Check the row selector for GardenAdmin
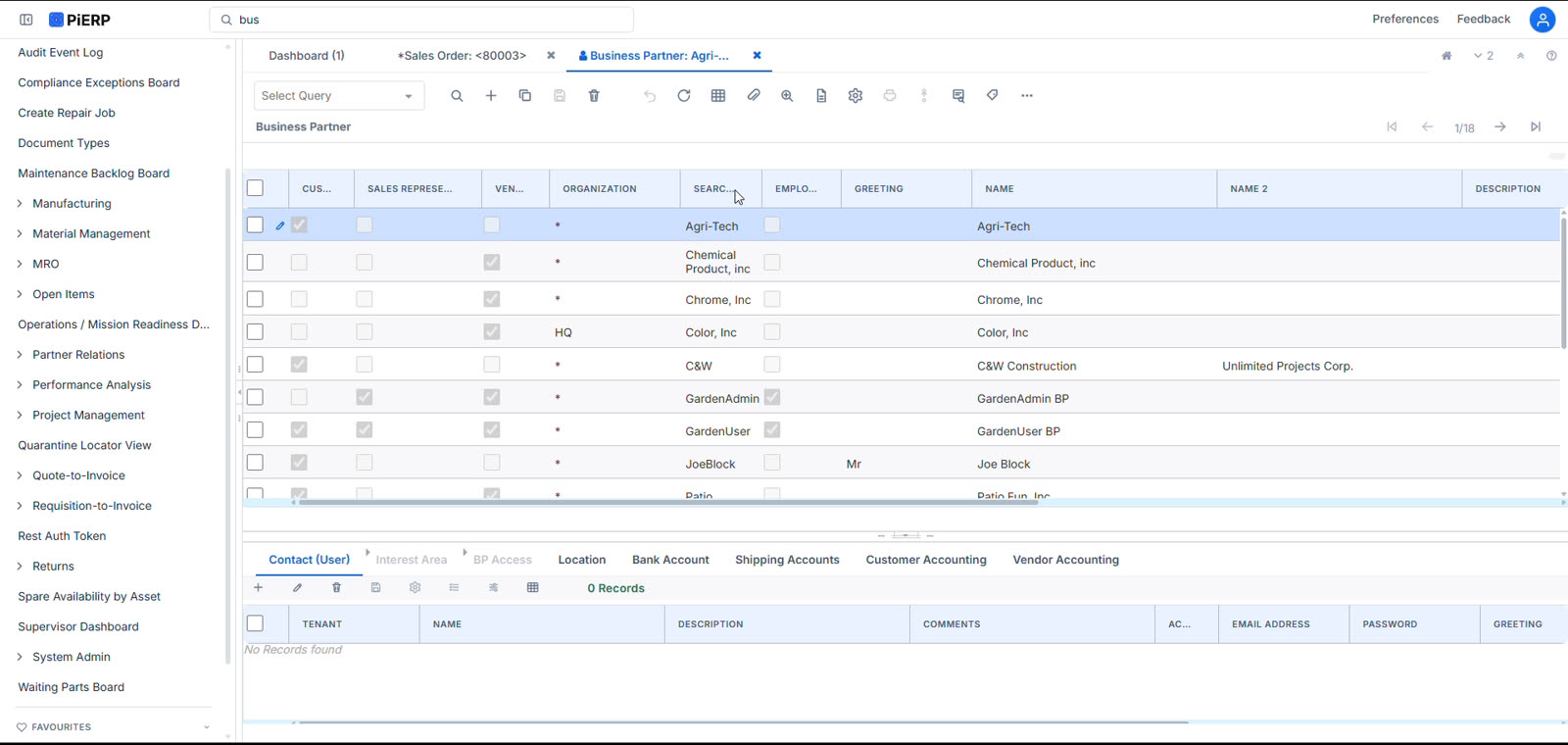Viewport: 1568px width, 745px height. pos(256,397)
